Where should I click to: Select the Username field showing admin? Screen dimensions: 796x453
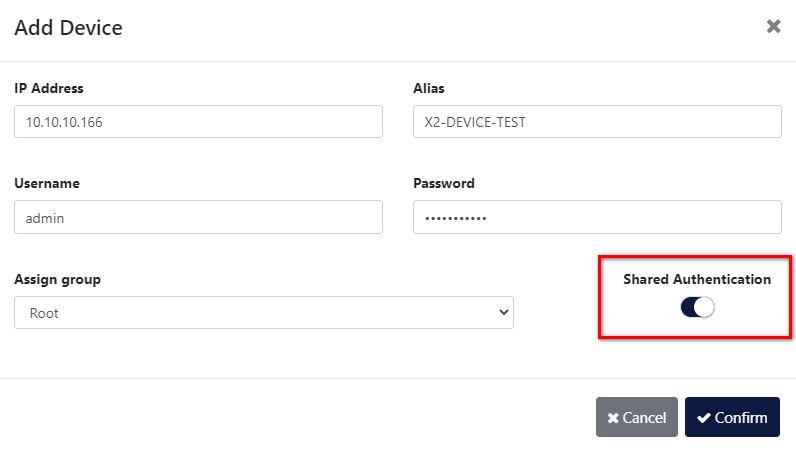click(x=198, y=217)
